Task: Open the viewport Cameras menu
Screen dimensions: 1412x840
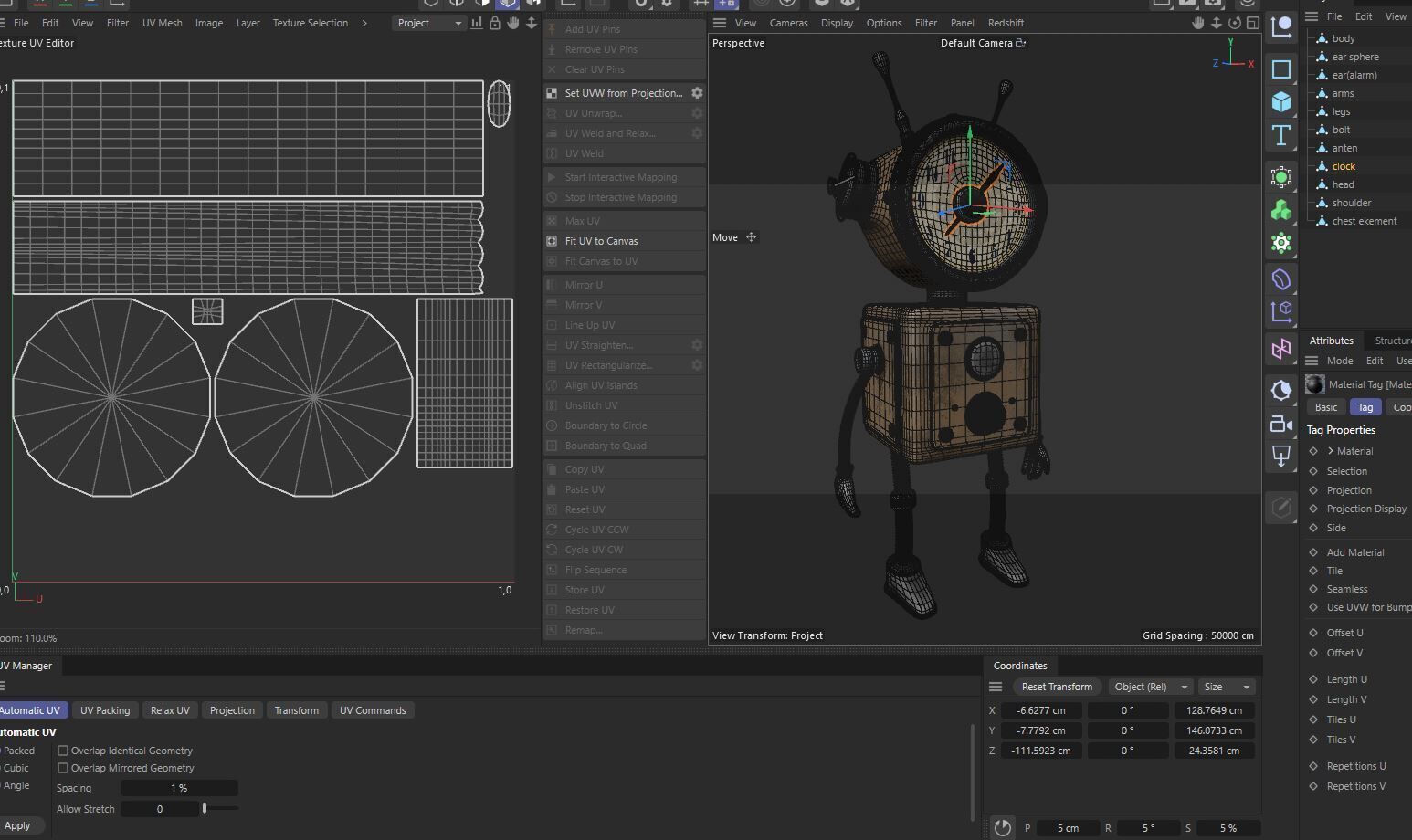Action: 788,23
